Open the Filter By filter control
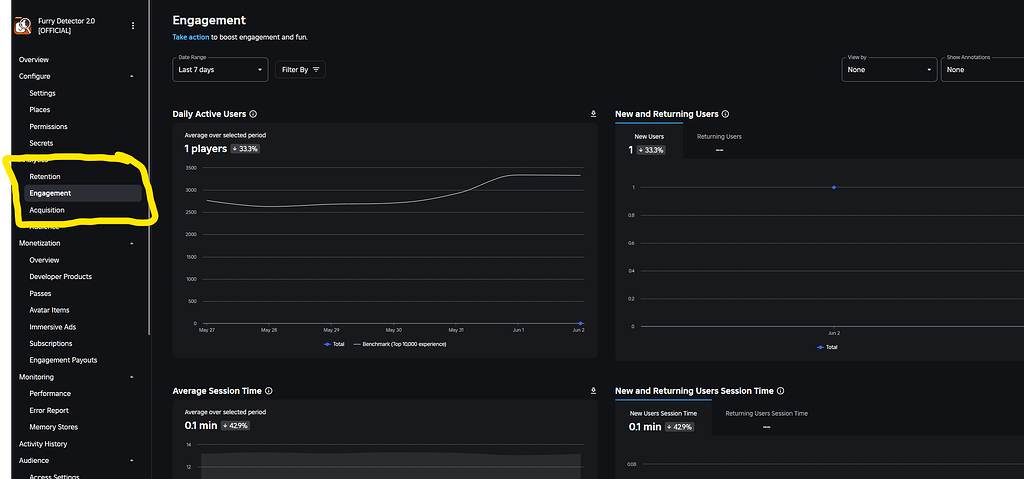 pos(301,70)
